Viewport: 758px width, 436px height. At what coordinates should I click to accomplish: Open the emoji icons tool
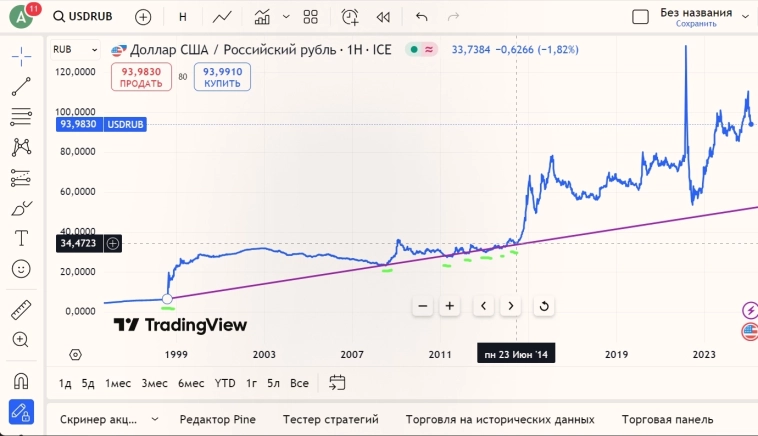point(21,269)
